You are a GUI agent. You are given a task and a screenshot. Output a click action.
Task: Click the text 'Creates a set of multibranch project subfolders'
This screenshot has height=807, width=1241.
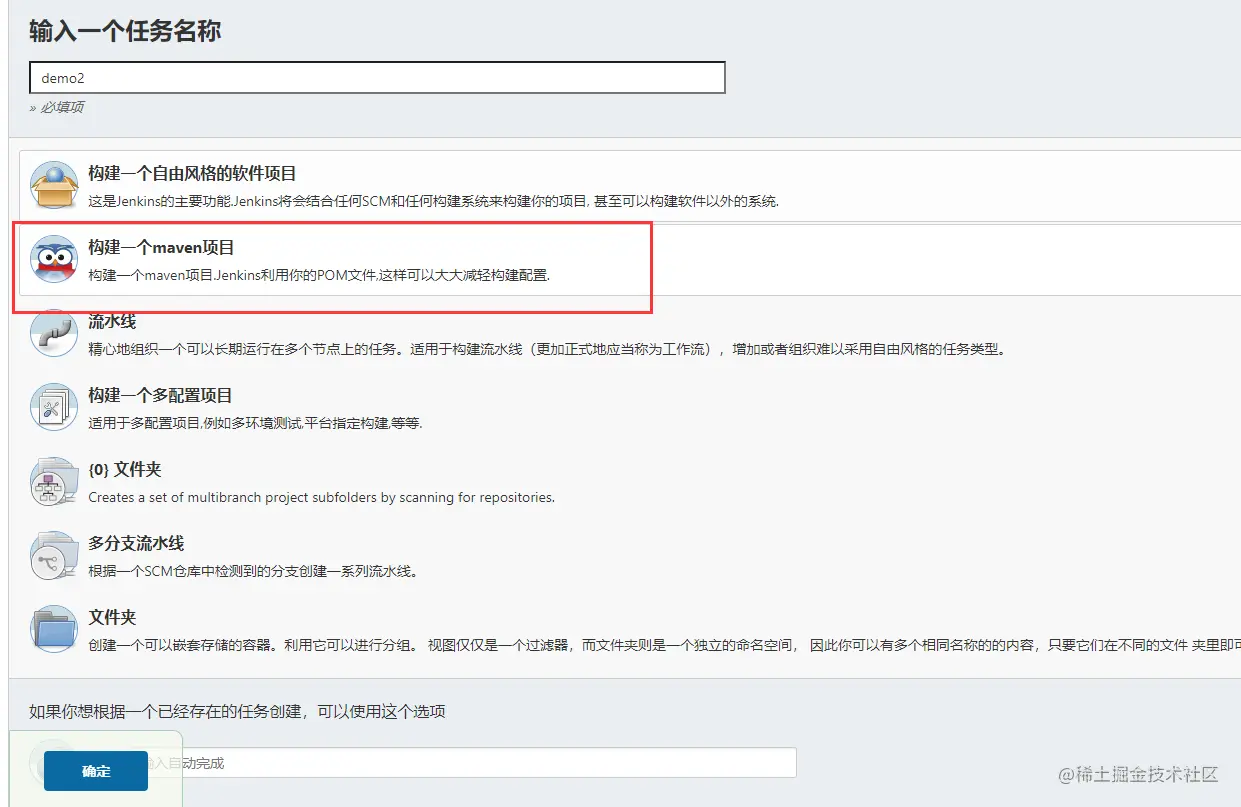pyautogui.click(x=321, y=497)
